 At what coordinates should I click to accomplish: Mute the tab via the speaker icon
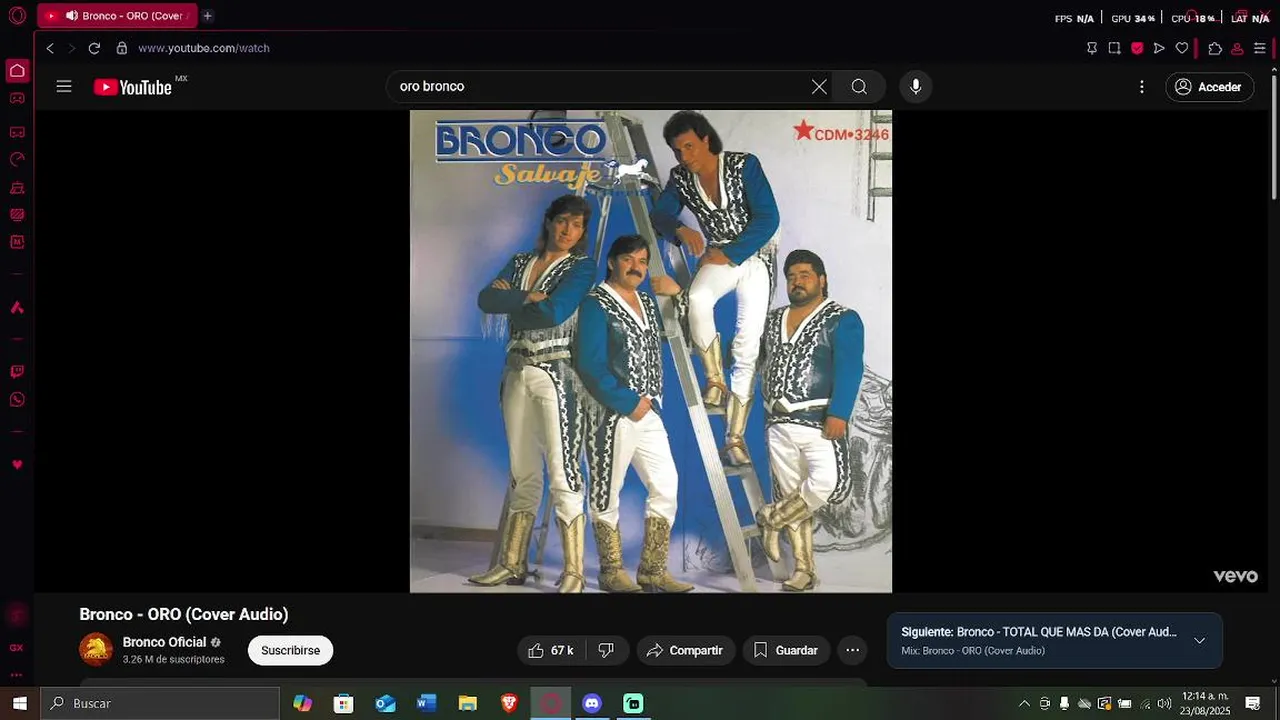[x=72, y=16]
